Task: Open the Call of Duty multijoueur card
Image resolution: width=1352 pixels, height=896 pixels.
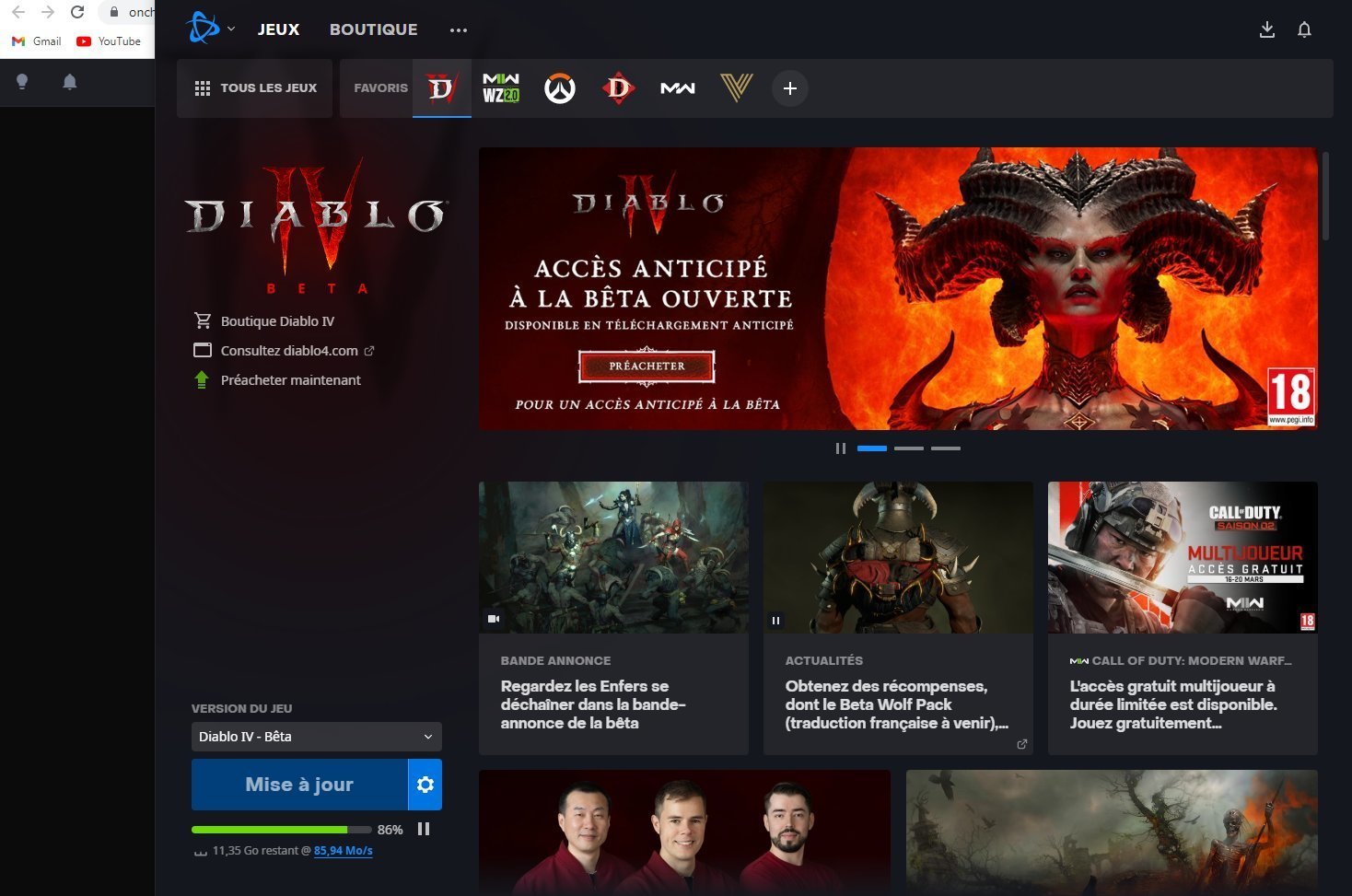Action: [x=1183, y=618]
